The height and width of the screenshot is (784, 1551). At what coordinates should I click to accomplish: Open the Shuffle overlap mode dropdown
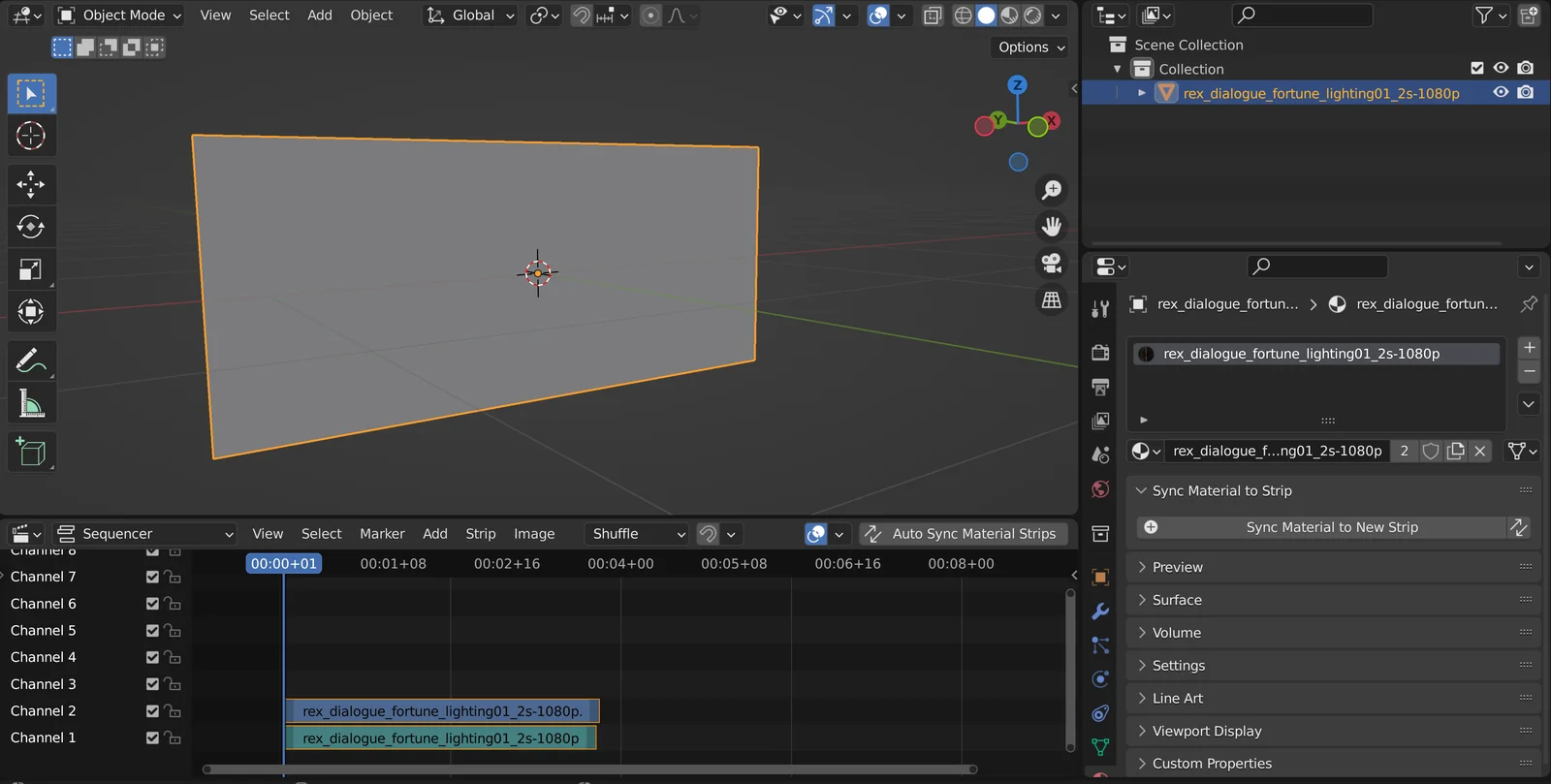pos(637,534)
